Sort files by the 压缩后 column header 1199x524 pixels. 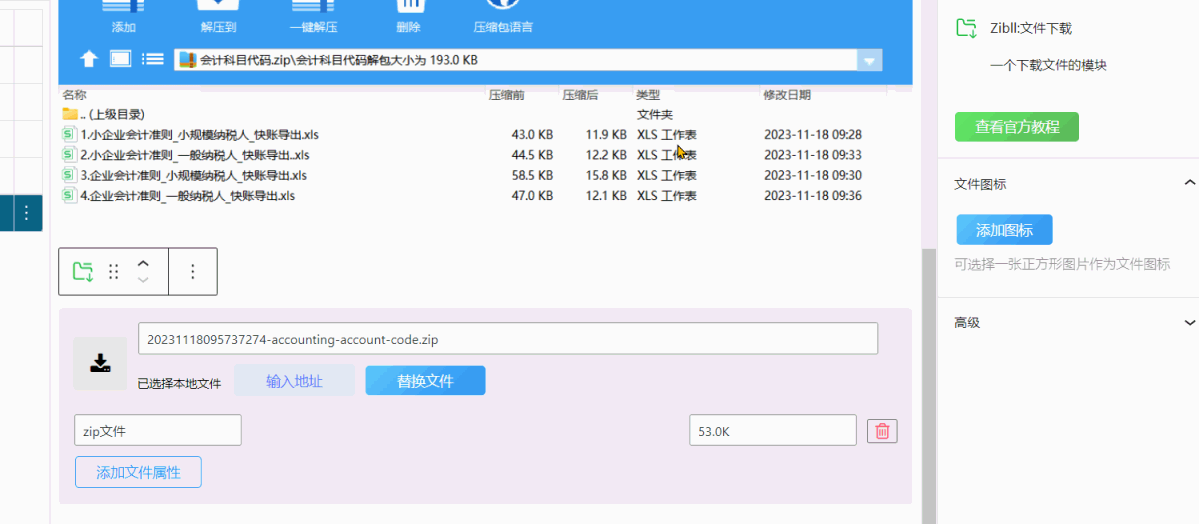(x=580, y=96)
